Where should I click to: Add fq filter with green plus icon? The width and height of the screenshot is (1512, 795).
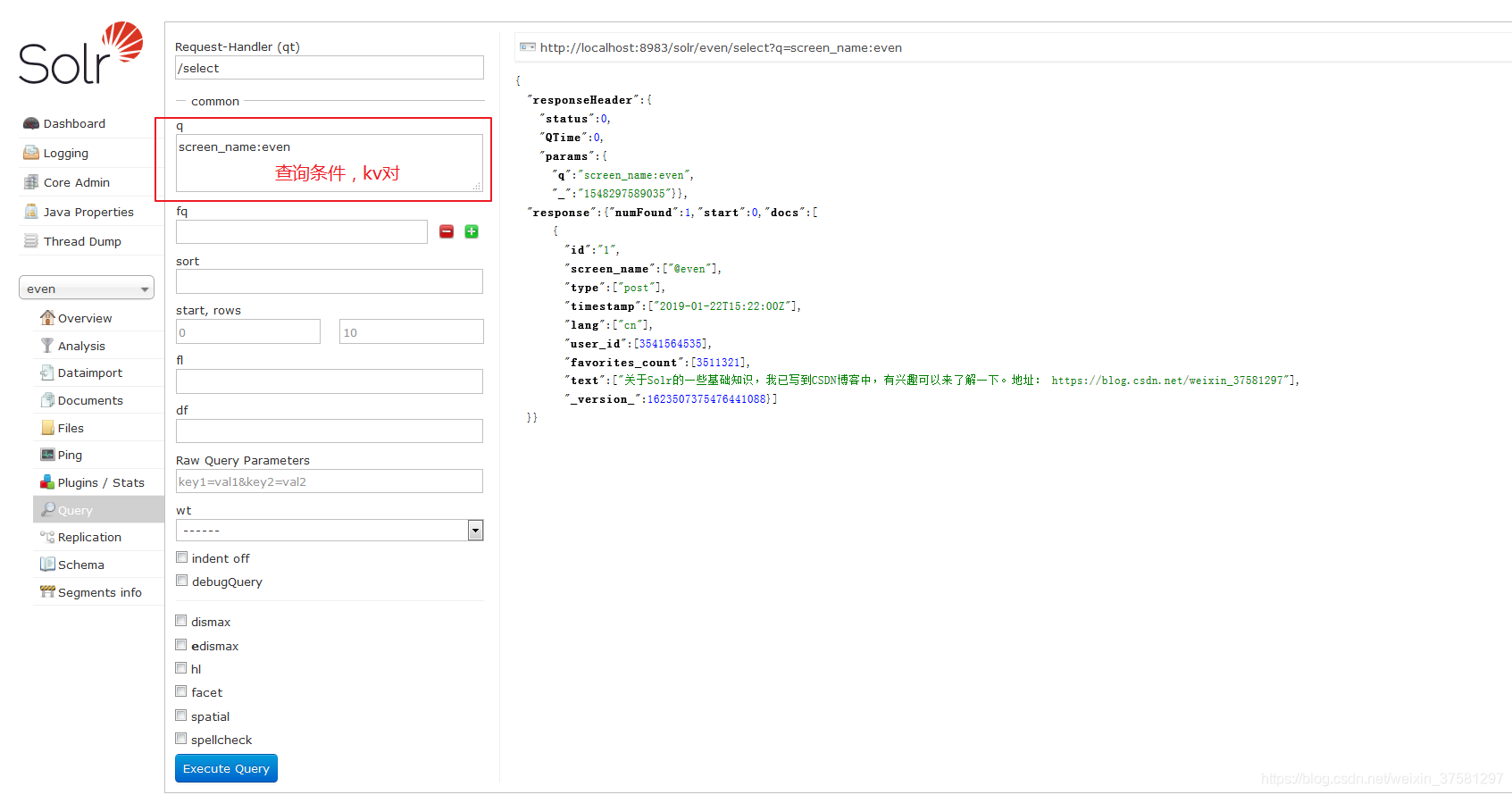[472, 231]
